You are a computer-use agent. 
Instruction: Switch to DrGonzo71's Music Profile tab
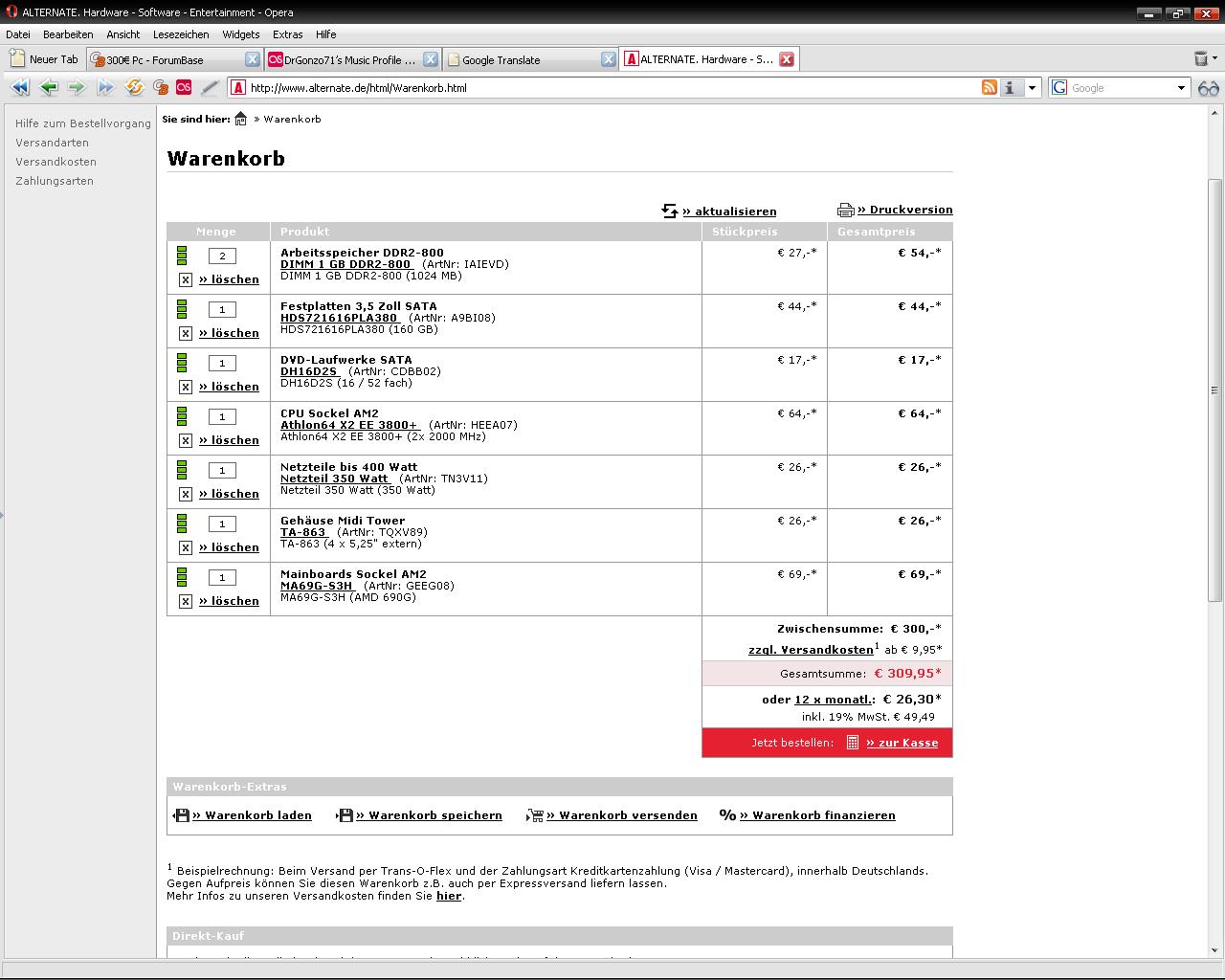click(352, 59)
